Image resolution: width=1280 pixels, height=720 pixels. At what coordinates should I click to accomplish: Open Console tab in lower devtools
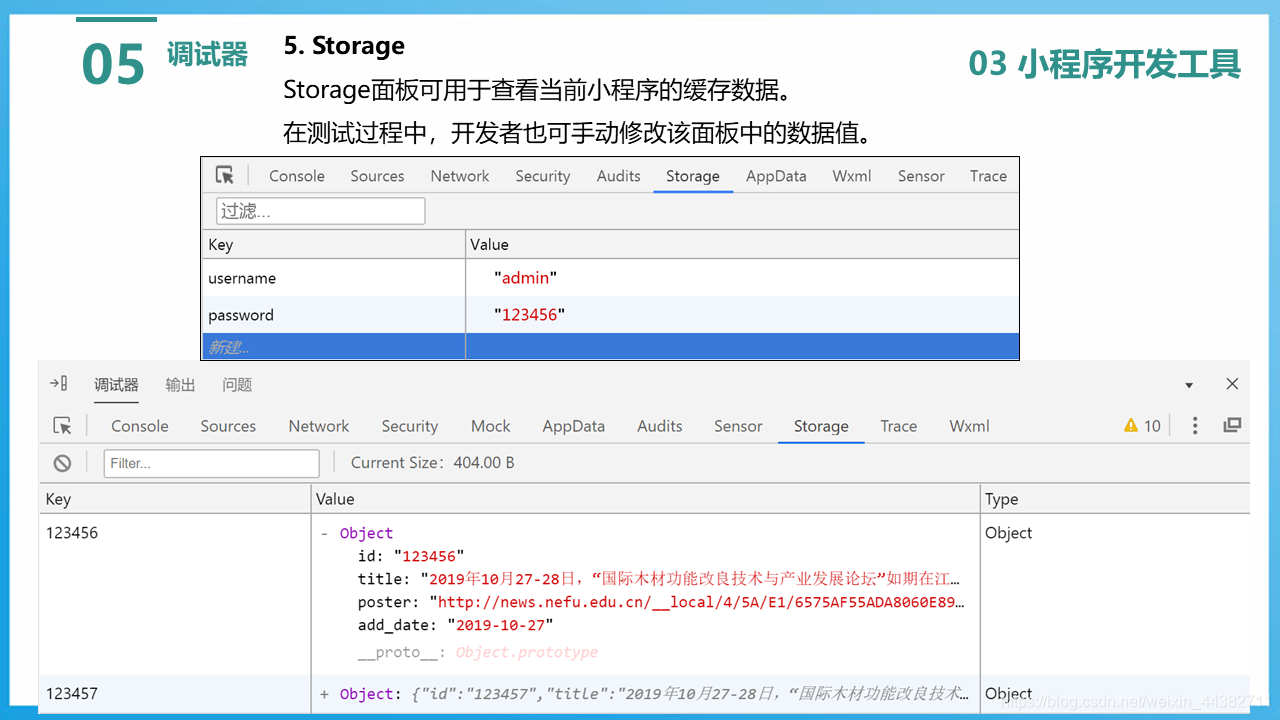[x=139, y=426]
